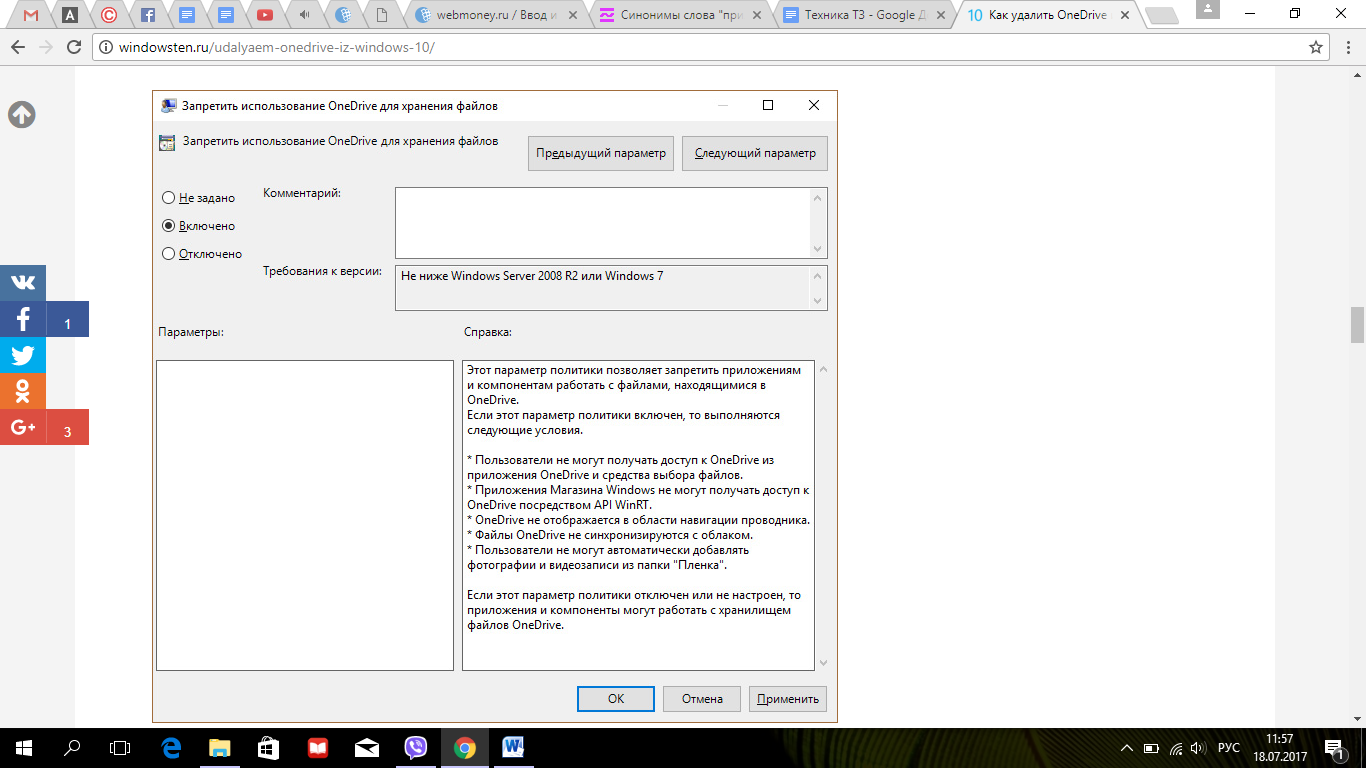
Task: Launch Microsoft Edge from taskbar
Action: point(171,747)
